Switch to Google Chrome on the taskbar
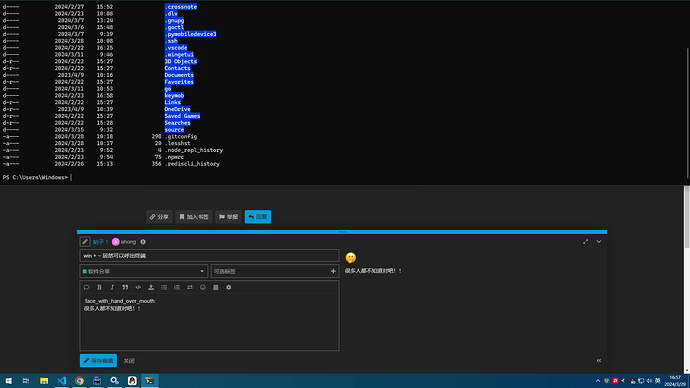Screen dimensions: 690x388 pyautogui.click(x=79, y=381)
